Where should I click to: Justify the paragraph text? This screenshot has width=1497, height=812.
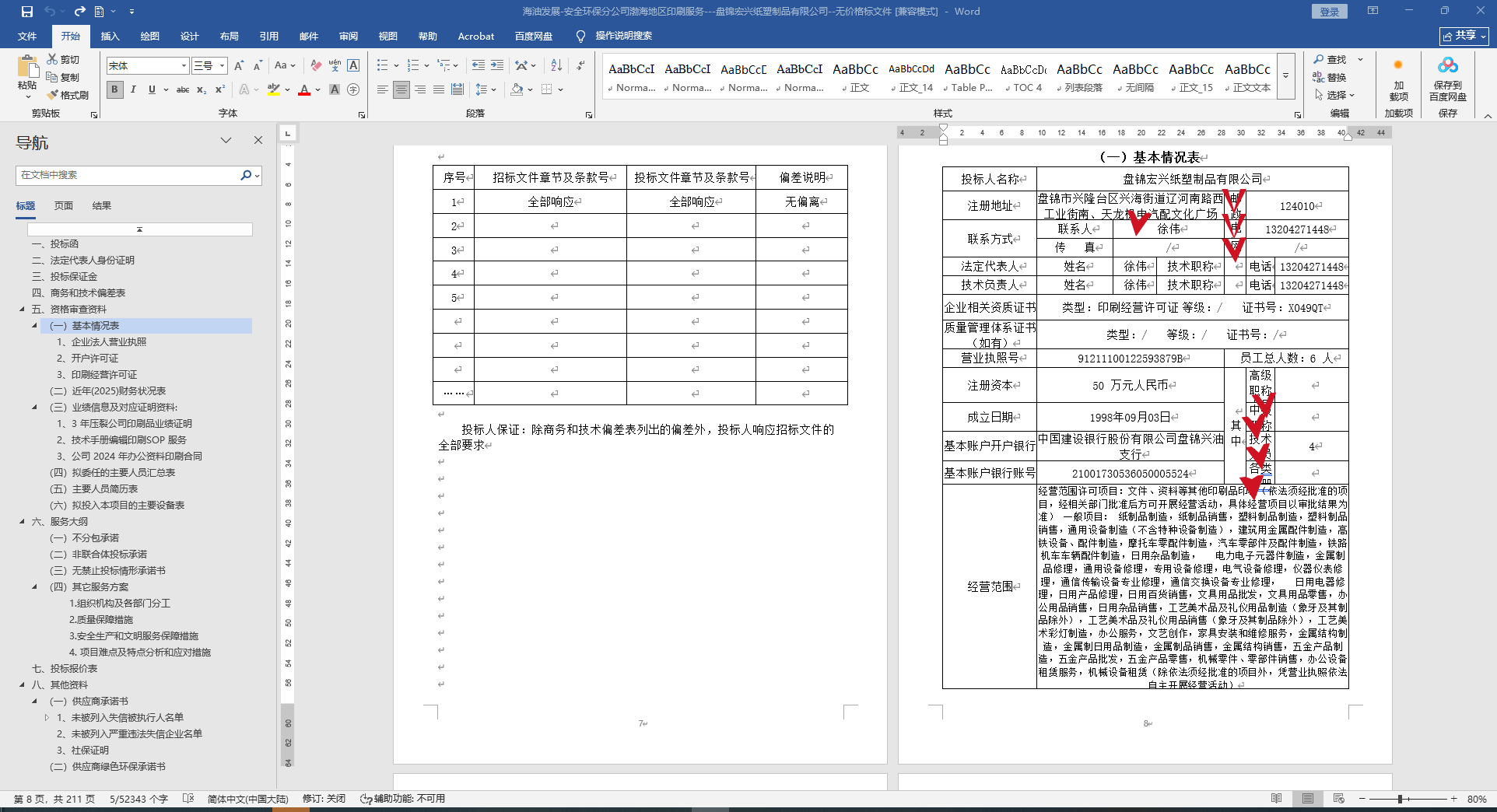(x=439, y=89)
